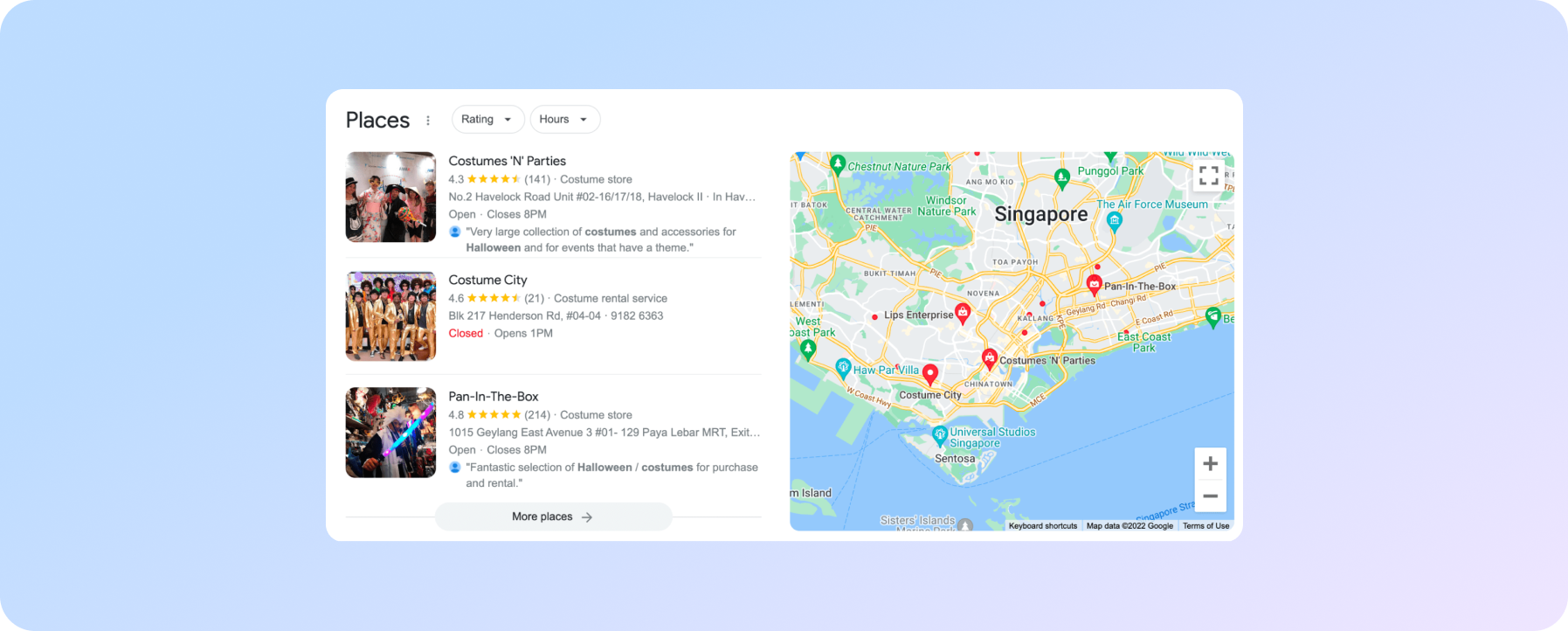1568x631 pixels.
Task: Open the Rating filter dropdown
Action: [x=487, y=120]
